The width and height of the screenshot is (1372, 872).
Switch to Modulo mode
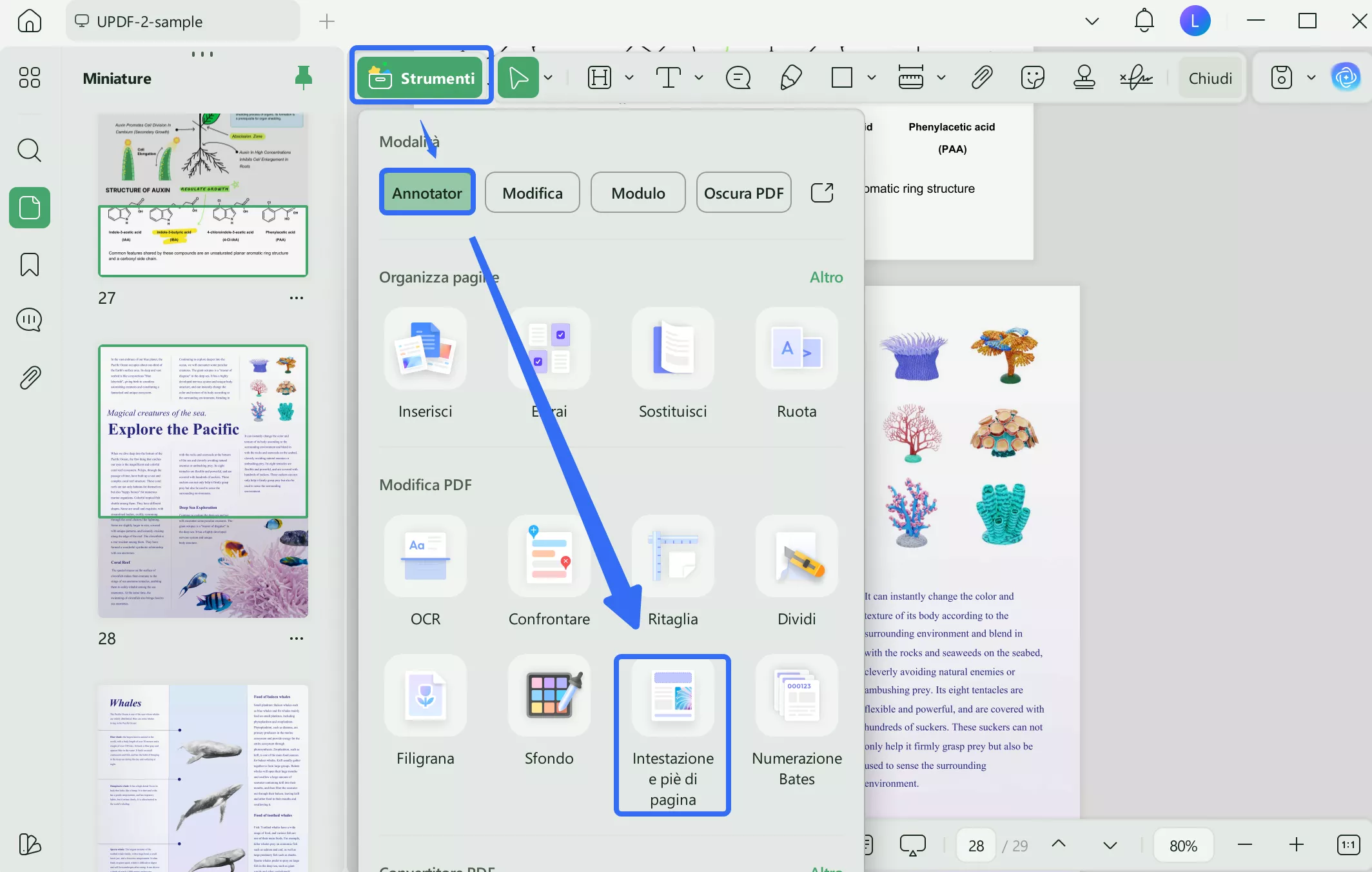tap(638, 193)
